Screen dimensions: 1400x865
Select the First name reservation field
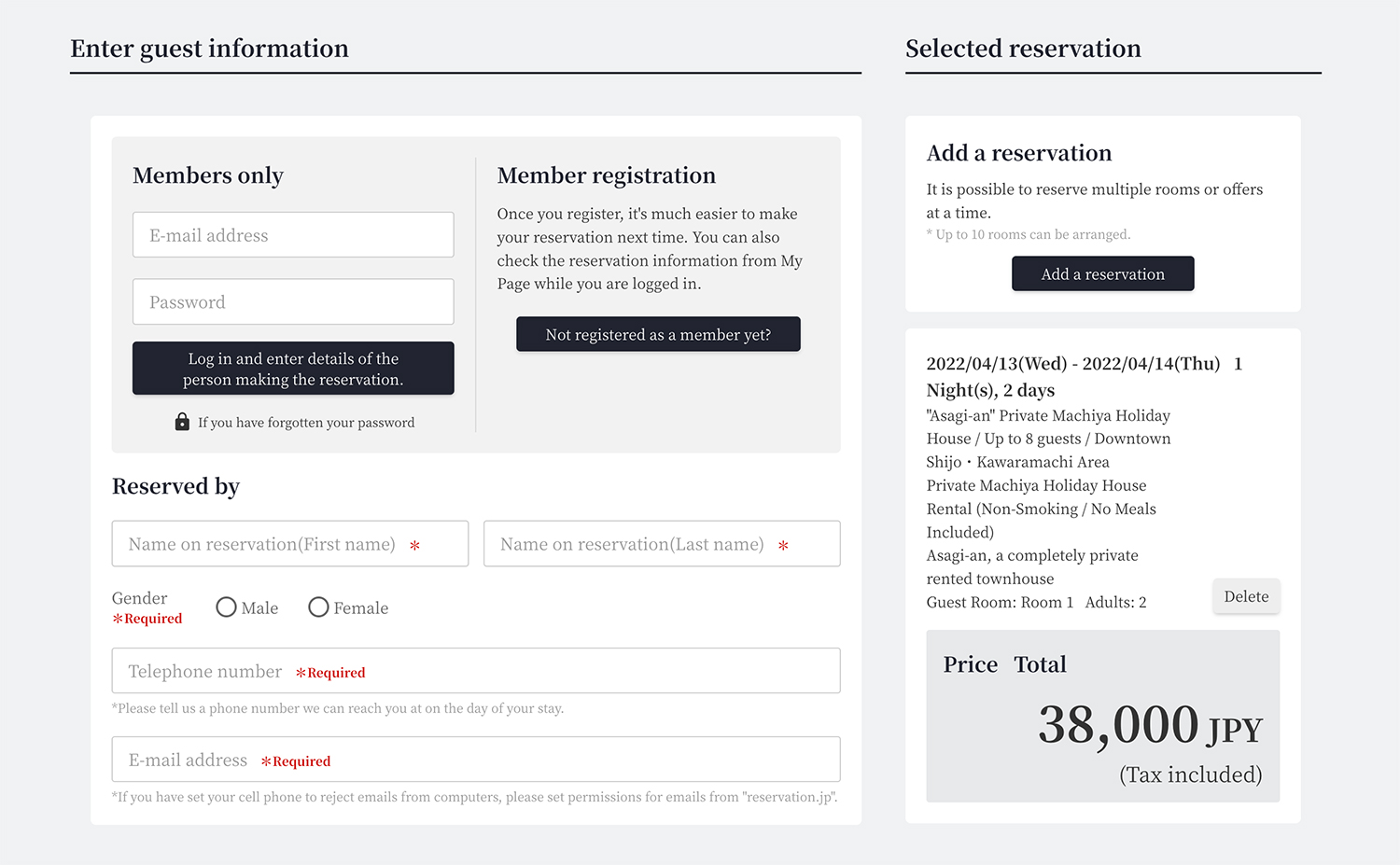[x=289, y=544]
